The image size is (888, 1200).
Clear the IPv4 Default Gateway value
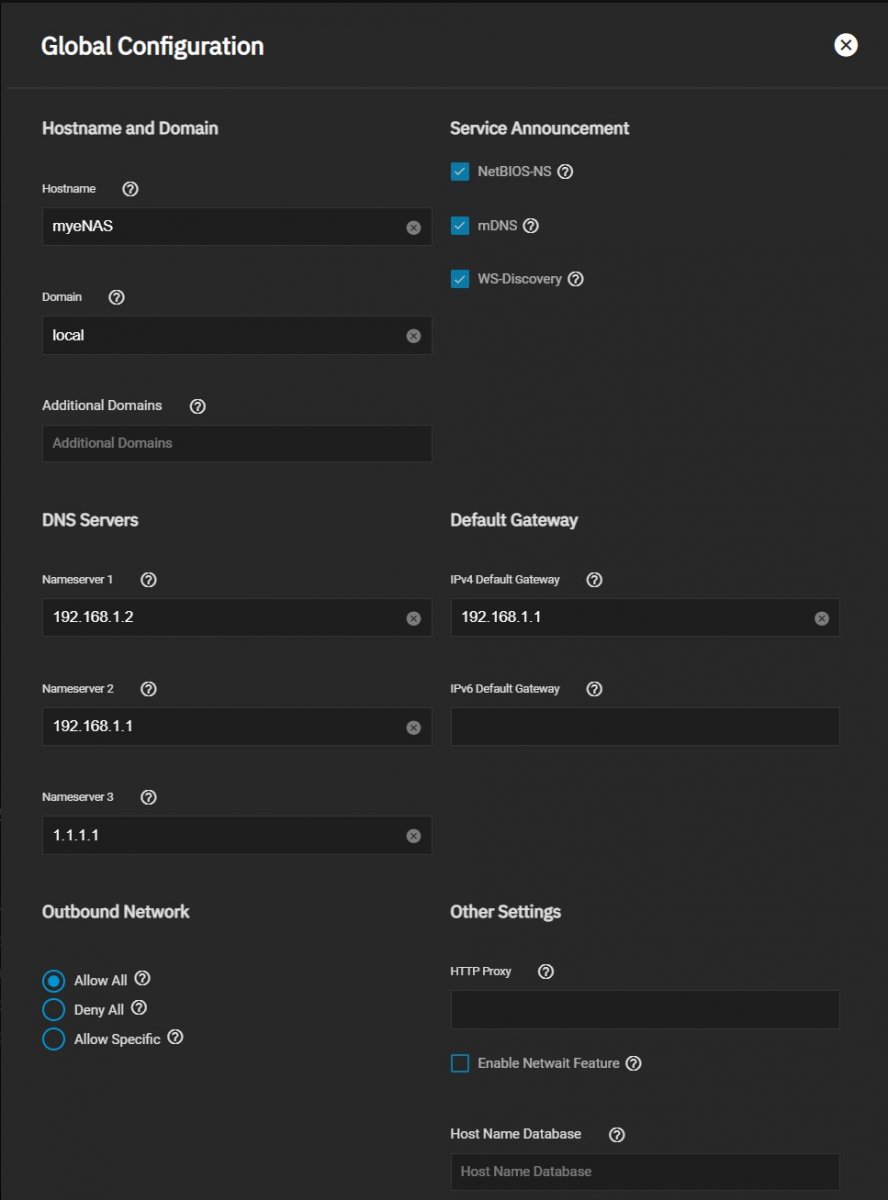tap(821, 619)
